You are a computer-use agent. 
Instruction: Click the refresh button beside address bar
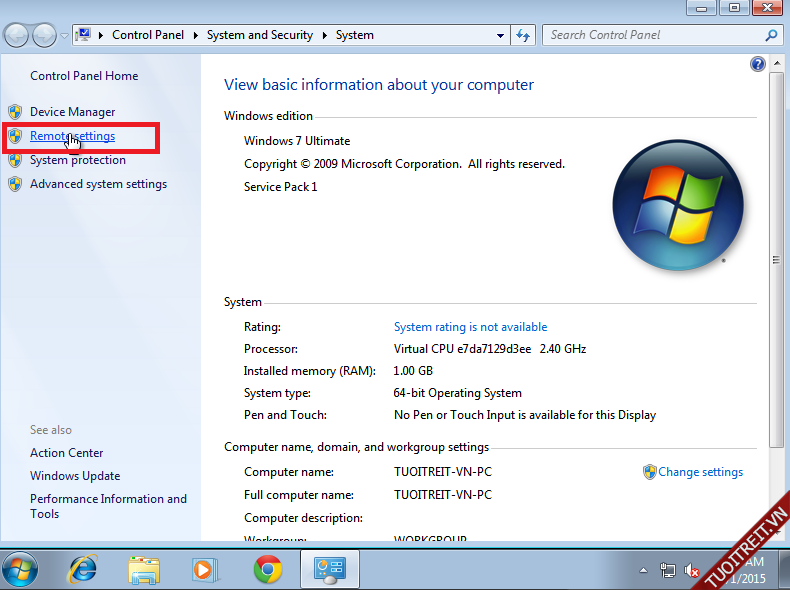(x=523, y=35)
